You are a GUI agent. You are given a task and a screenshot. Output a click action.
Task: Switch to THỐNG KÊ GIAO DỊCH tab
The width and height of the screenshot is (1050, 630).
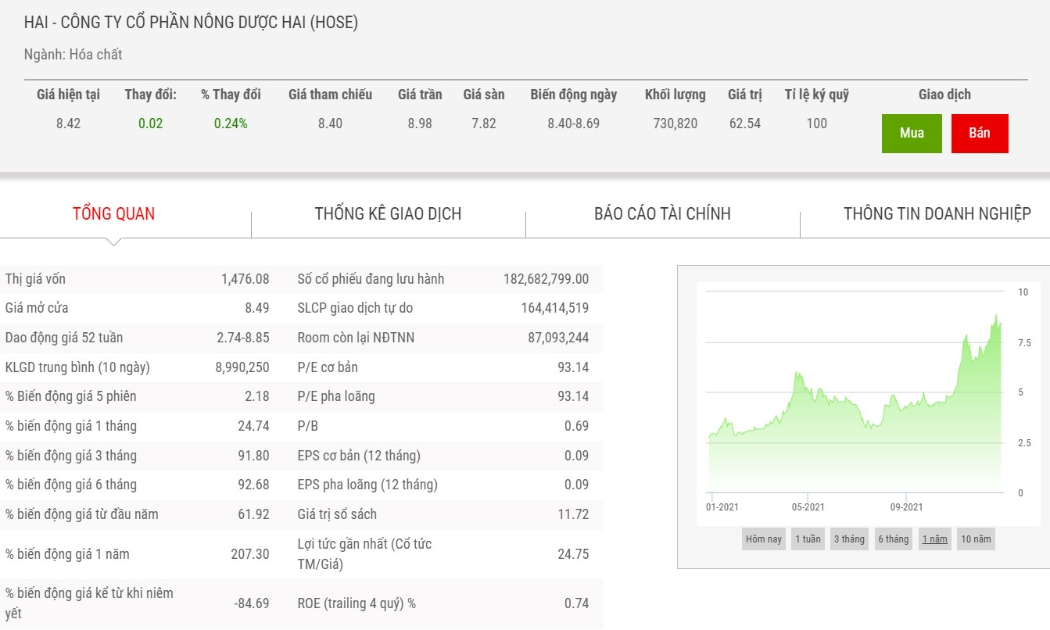(388, 214)
